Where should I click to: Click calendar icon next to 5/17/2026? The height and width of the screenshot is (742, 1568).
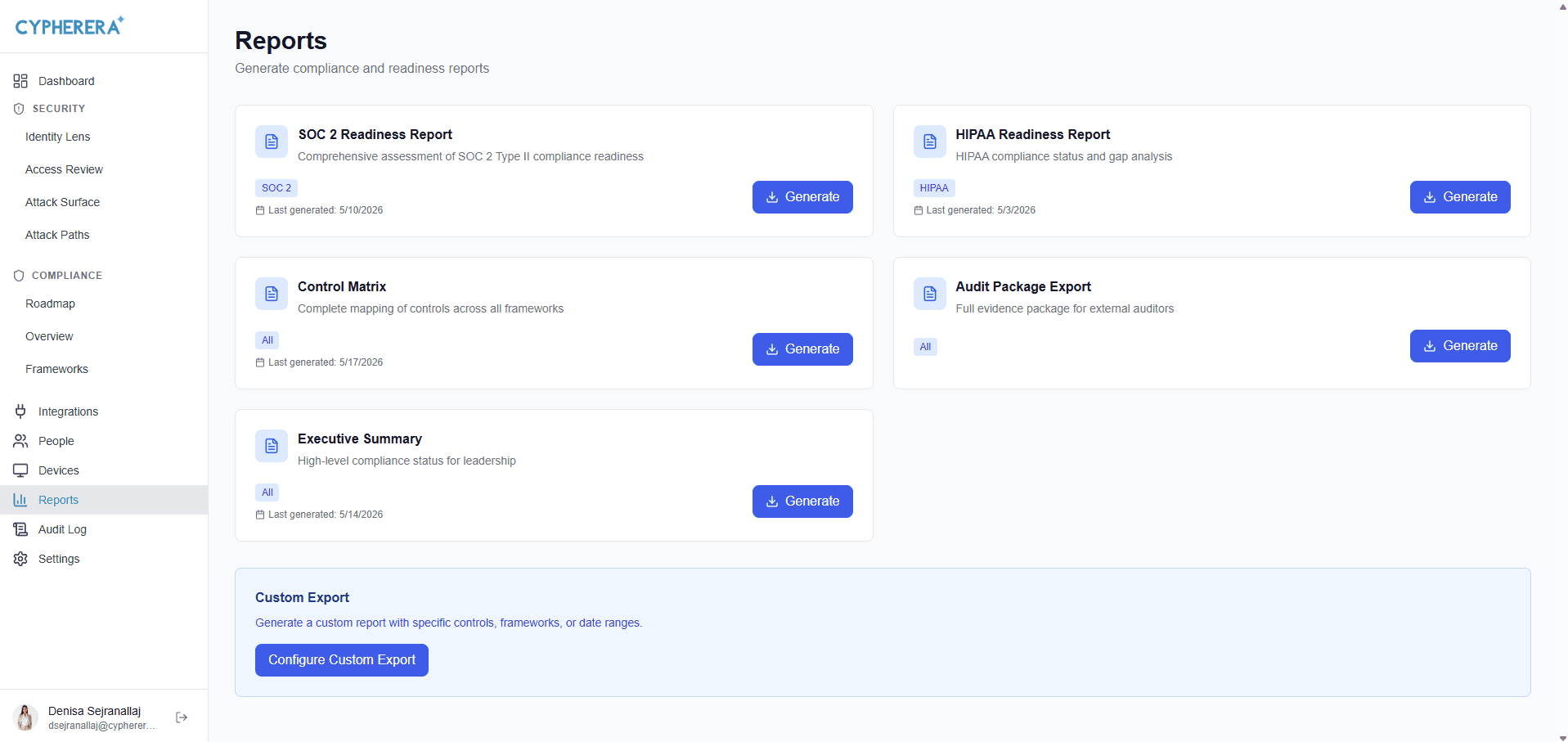[260, 362]
